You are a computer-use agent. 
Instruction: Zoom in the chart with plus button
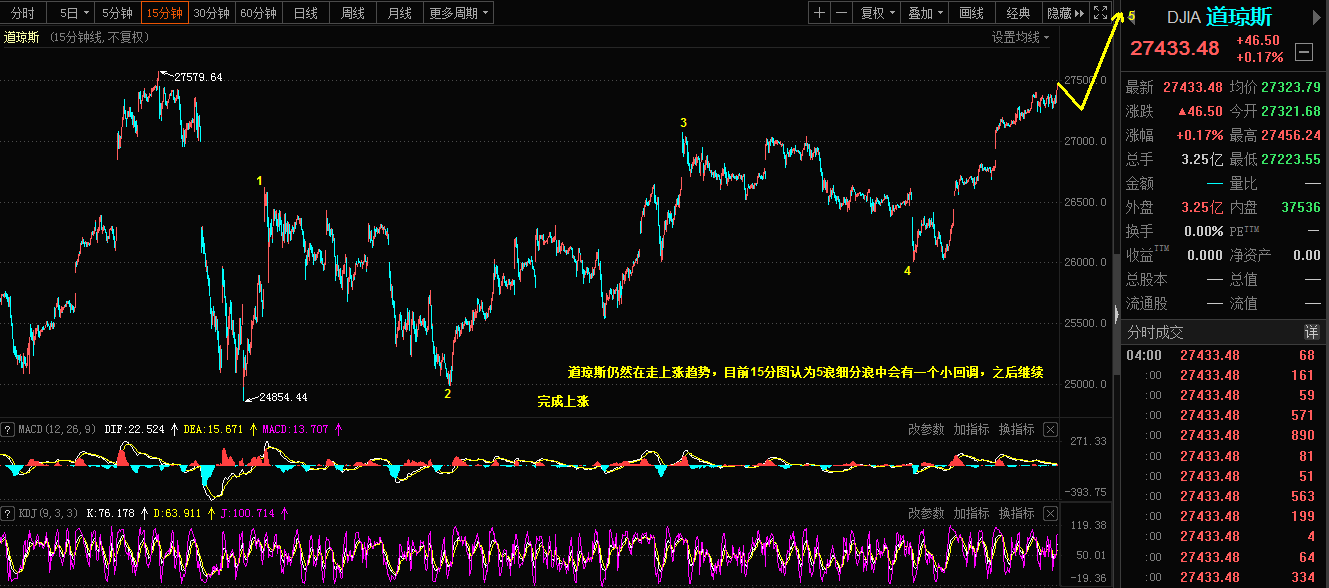click(x=820, y=13)
